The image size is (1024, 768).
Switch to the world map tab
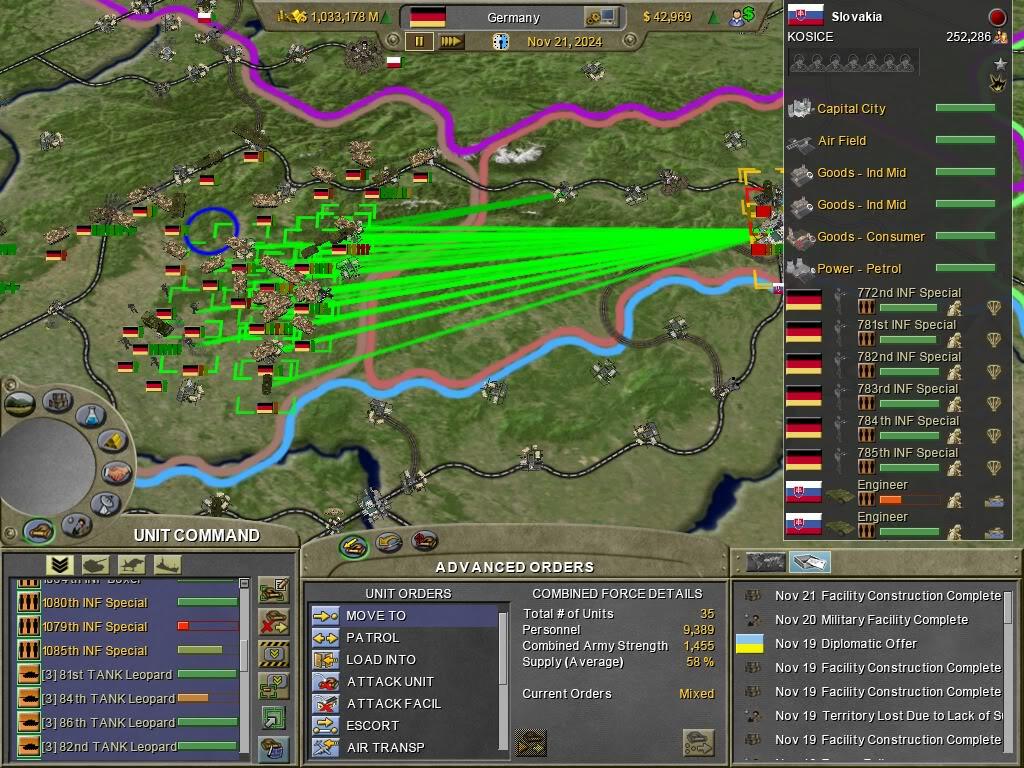click(x=766, y=562)
